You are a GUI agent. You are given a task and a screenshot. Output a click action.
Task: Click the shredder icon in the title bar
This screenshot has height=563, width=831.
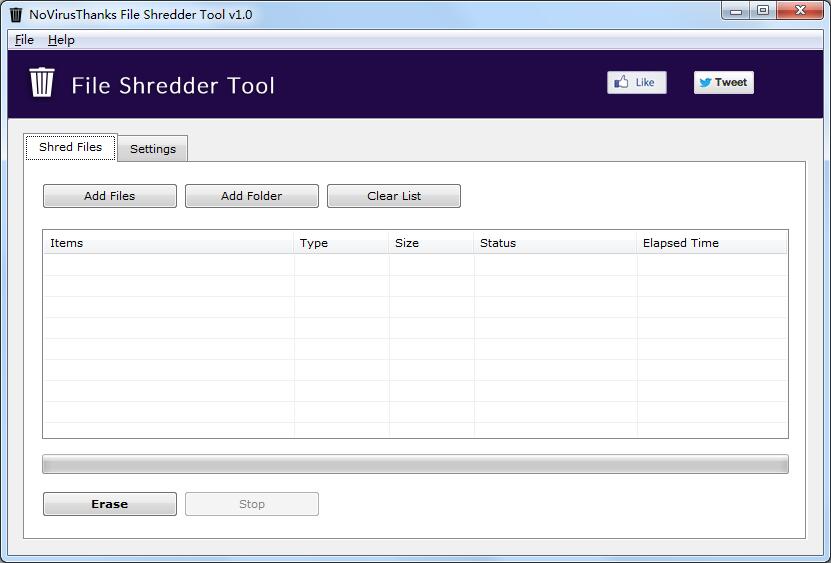tap(15, 15)
